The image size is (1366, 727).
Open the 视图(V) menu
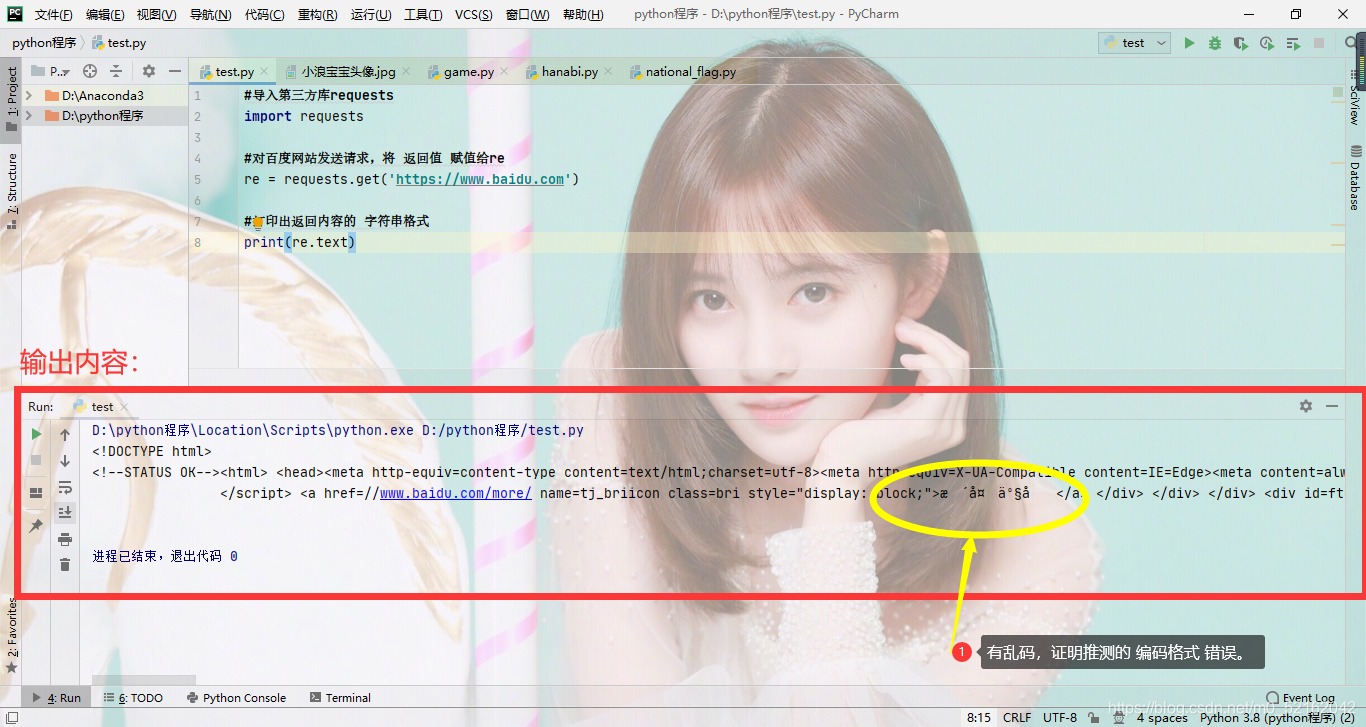coord(156,15)
